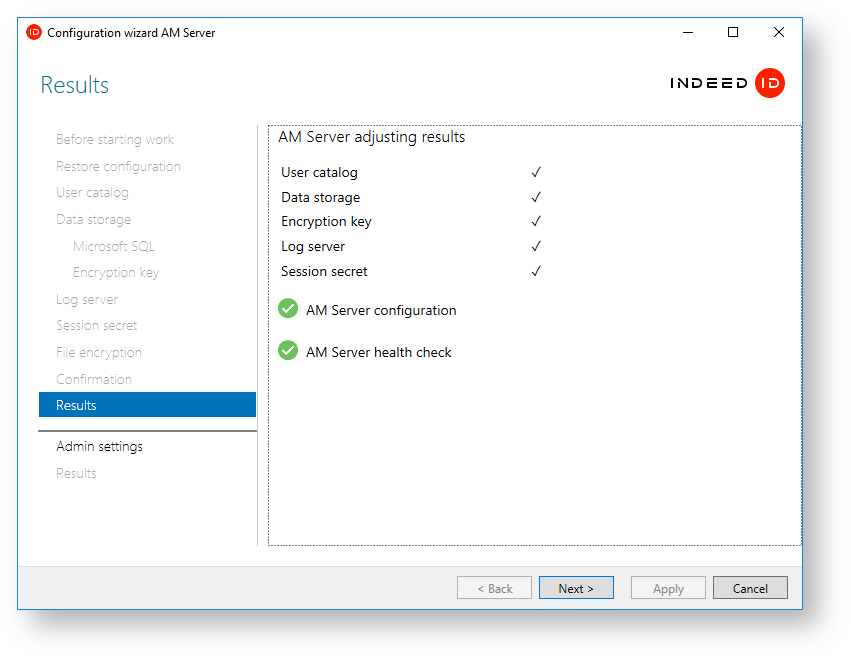
Task: Maximize the wizard window
Action: [733, 32]
